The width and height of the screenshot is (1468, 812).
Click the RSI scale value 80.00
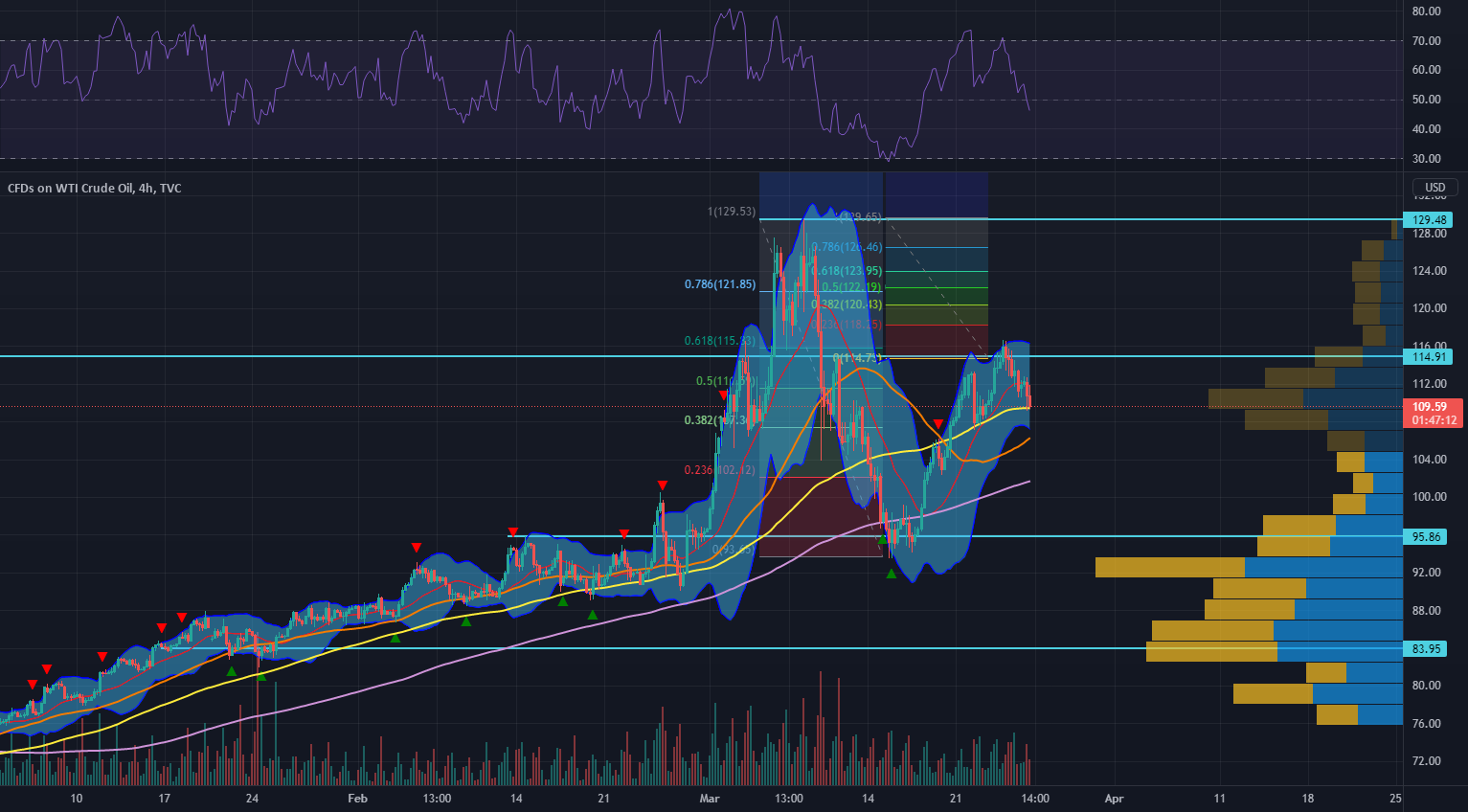tap(1427, 11)
